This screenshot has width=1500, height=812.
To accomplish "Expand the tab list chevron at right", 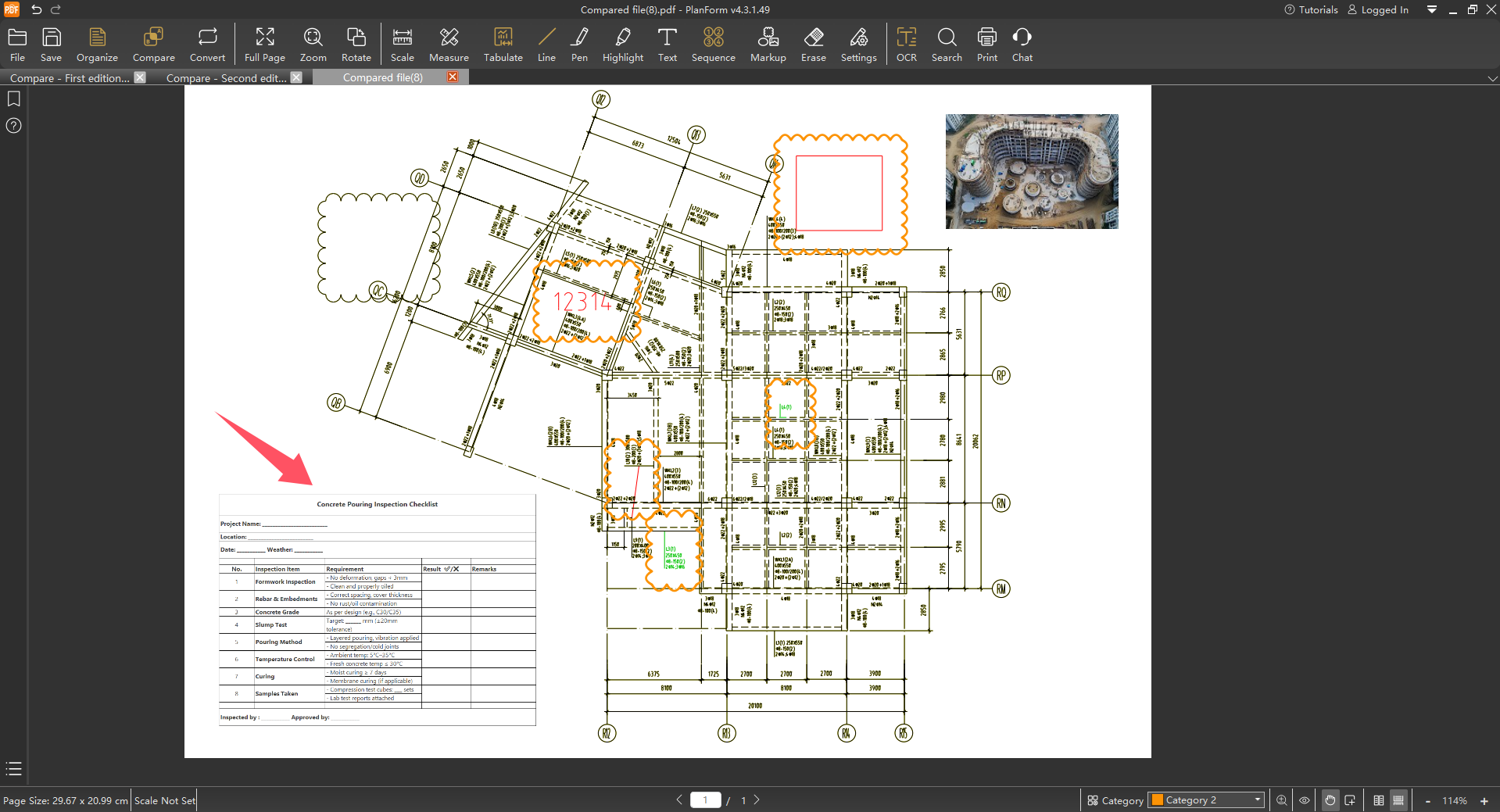I will pos(1492,78).
